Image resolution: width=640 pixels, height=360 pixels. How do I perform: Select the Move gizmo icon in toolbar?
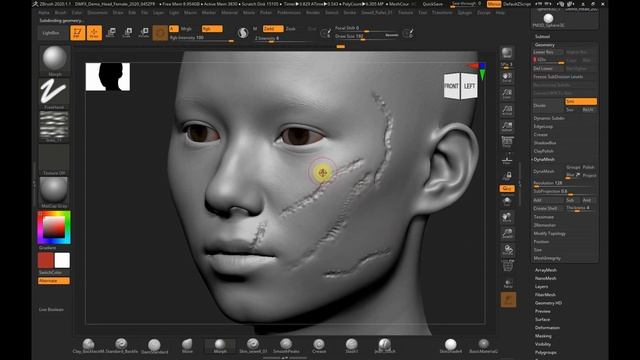(110, 33)
